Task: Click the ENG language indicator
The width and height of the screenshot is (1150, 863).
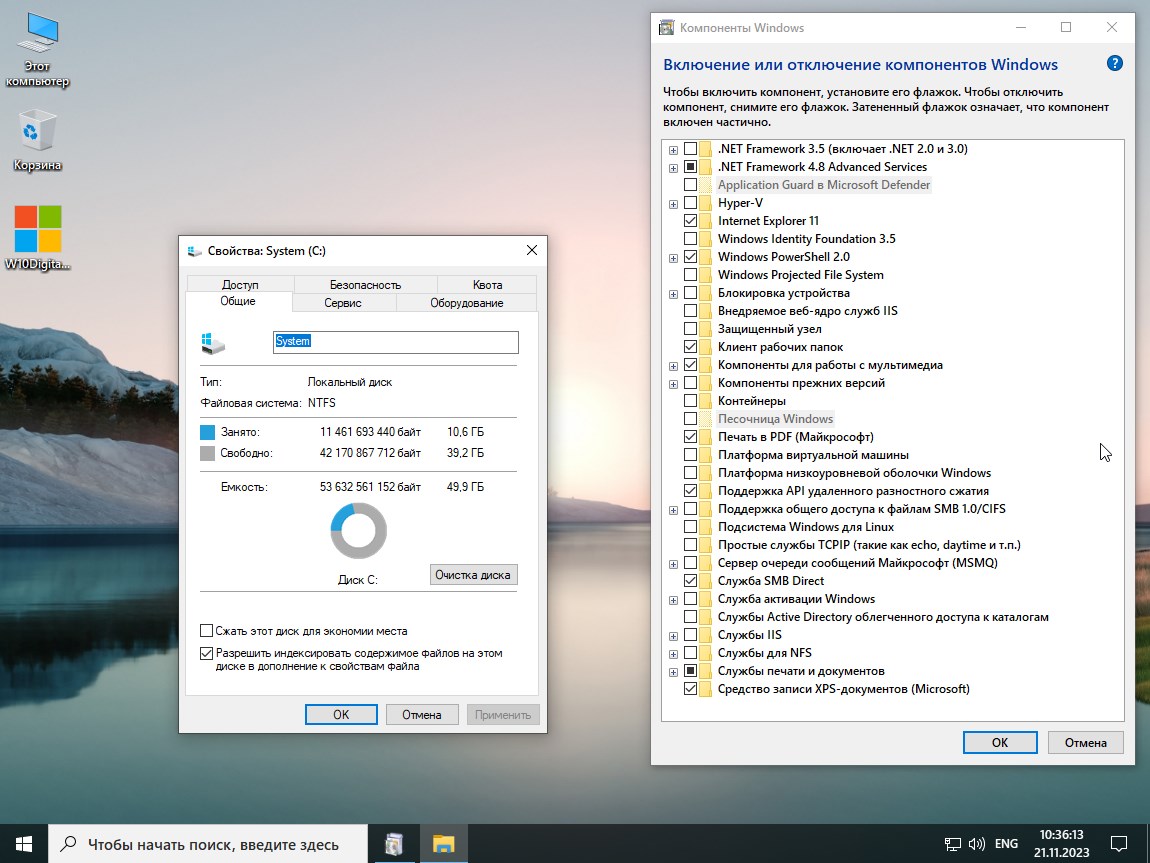Action: tap(1006, 844)
